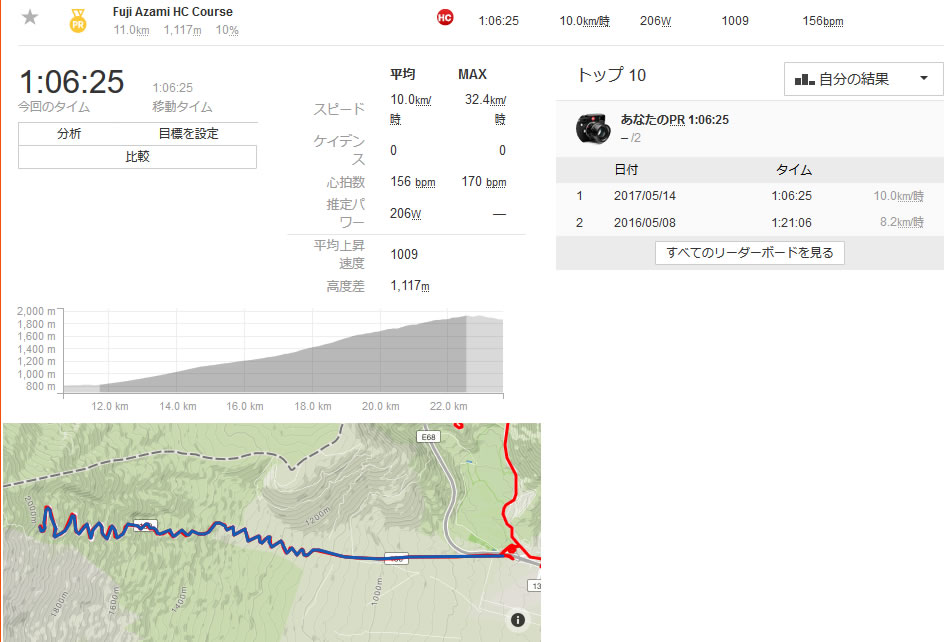Click the 比較 compare button
This screenshot has width=944, height=642.
[137, 157]
